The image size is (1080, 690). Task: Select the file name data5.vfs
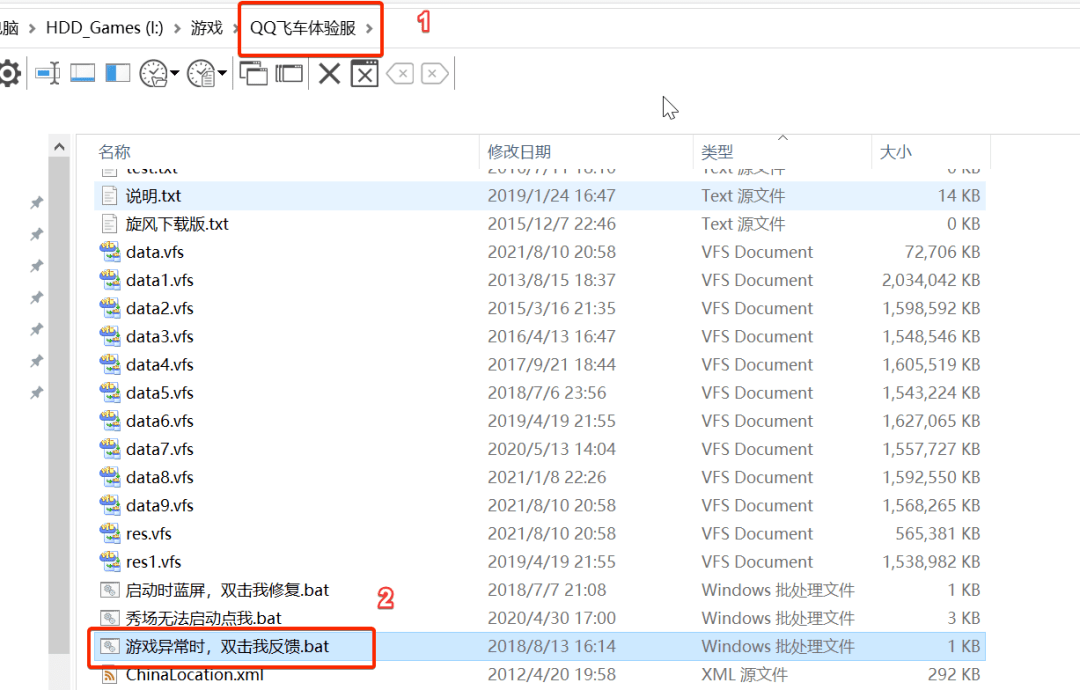(x=160, y=393)
